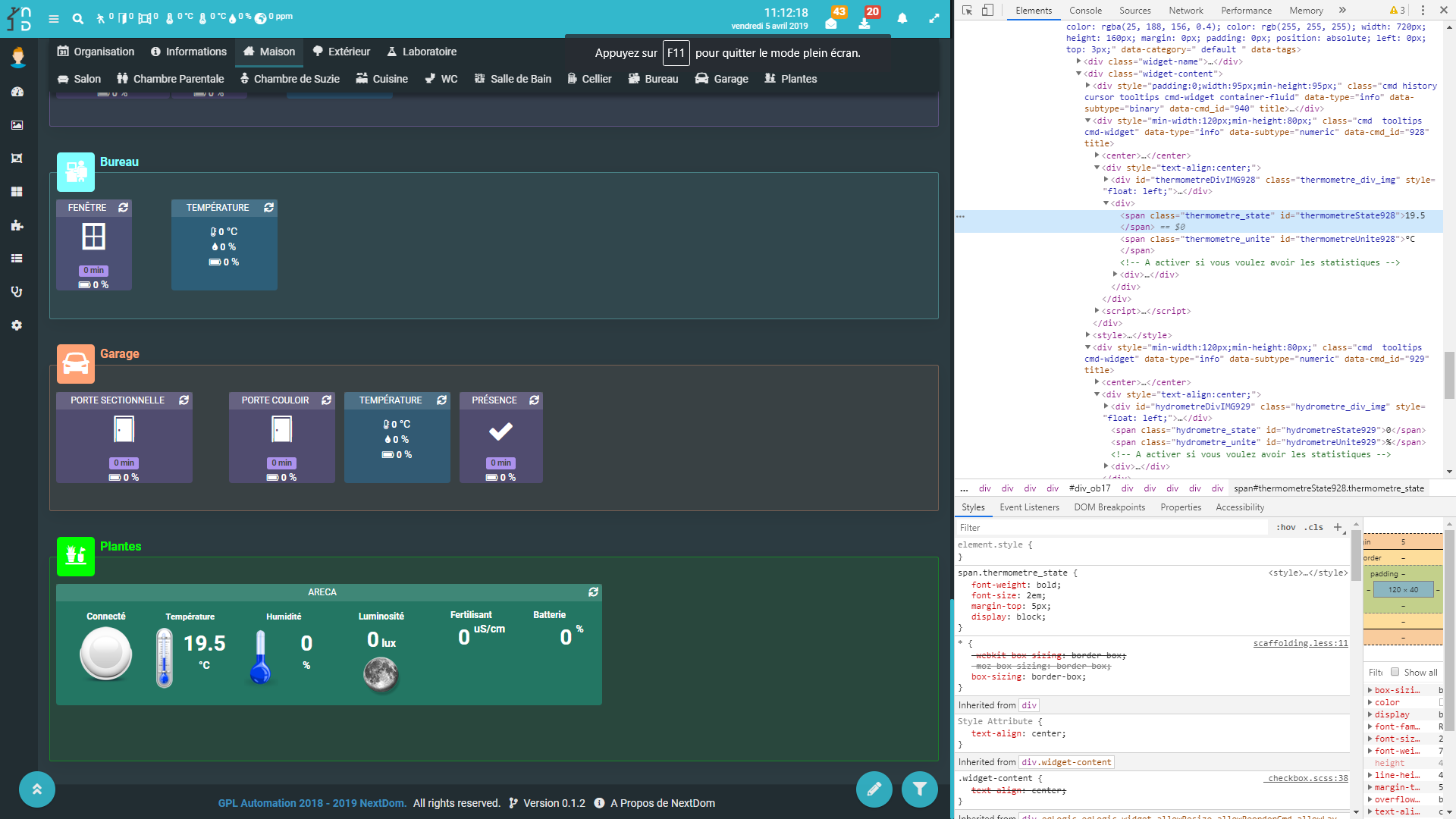Image resolution: width=1456 pixels, height=819 pixels.
Task: Open the Extérieur tab in navigation
Action: pyautogui.click(x=341, y=52)
